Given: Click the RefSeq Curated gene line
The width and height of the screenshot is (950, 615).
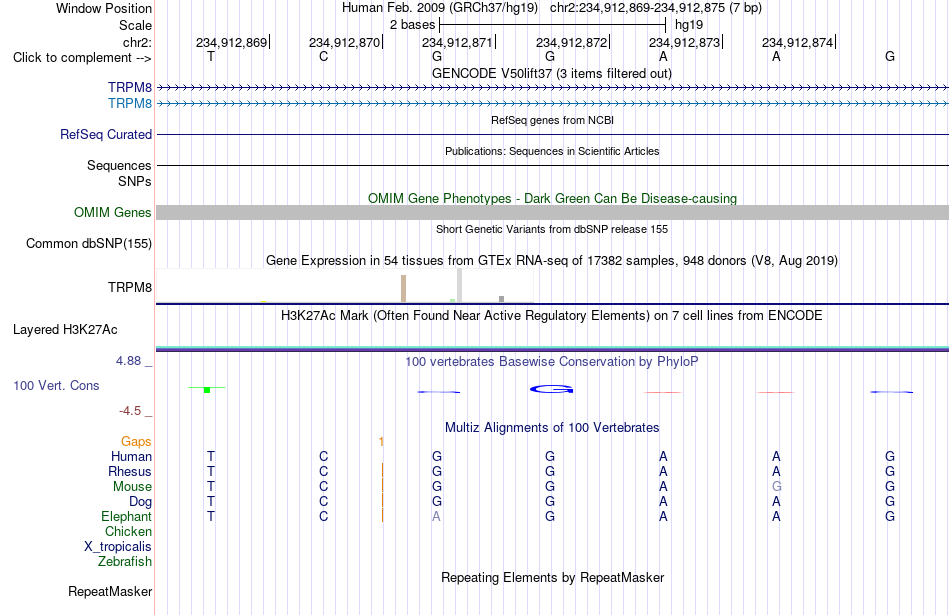Looking at the screenshot, I should click(x=553, y=135).
